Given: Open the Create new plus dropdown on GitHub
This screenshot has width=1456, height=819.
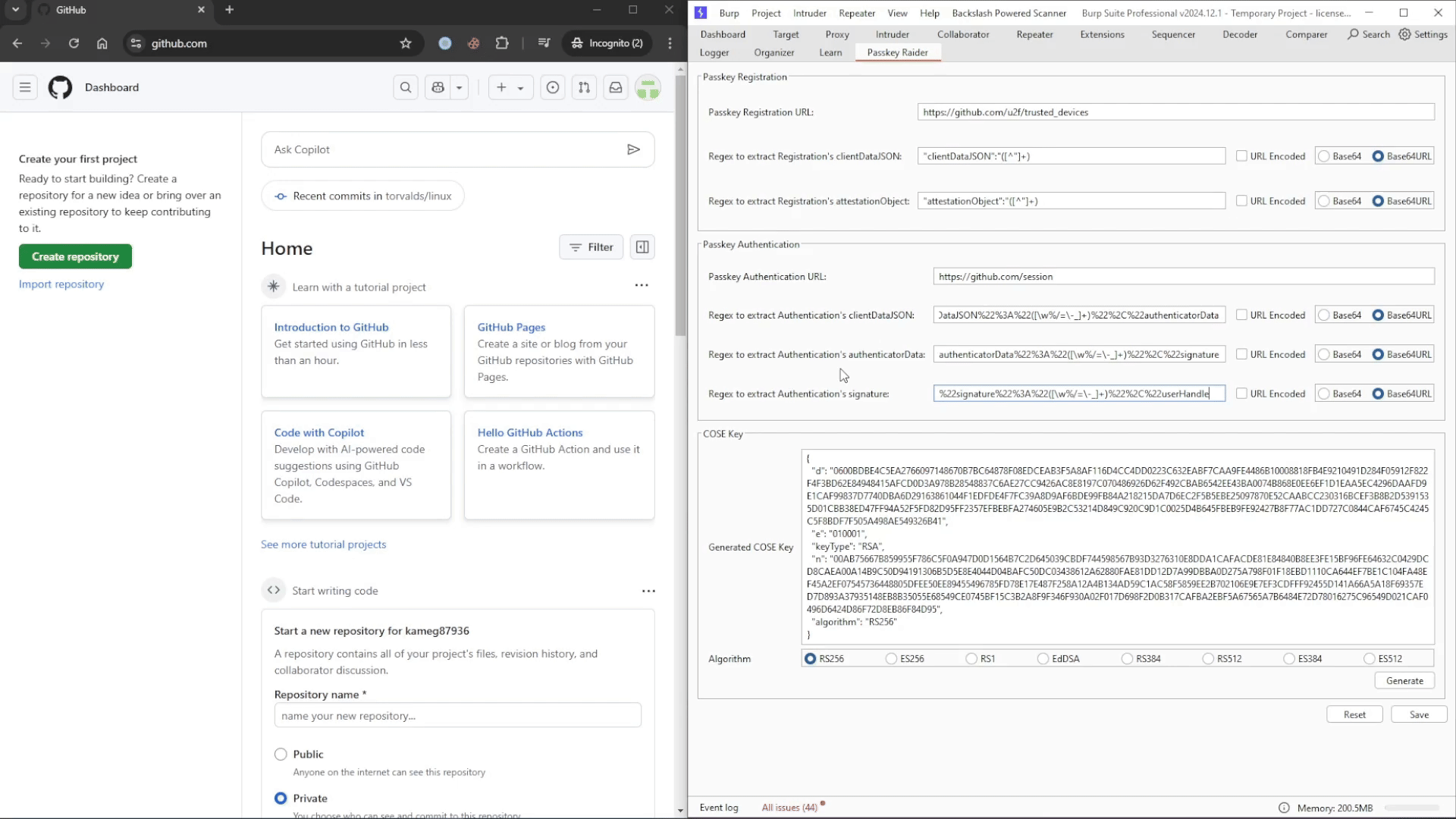Looking at the screenshot, I should pos(510,87).
